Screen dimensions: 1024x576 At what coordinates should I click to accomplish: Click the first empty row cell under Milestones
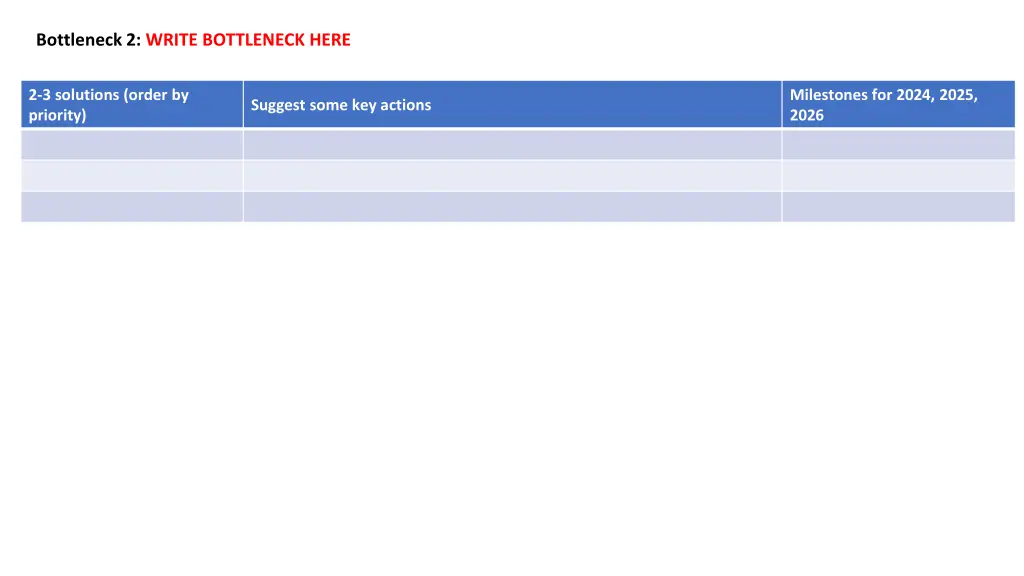point(899,144)
